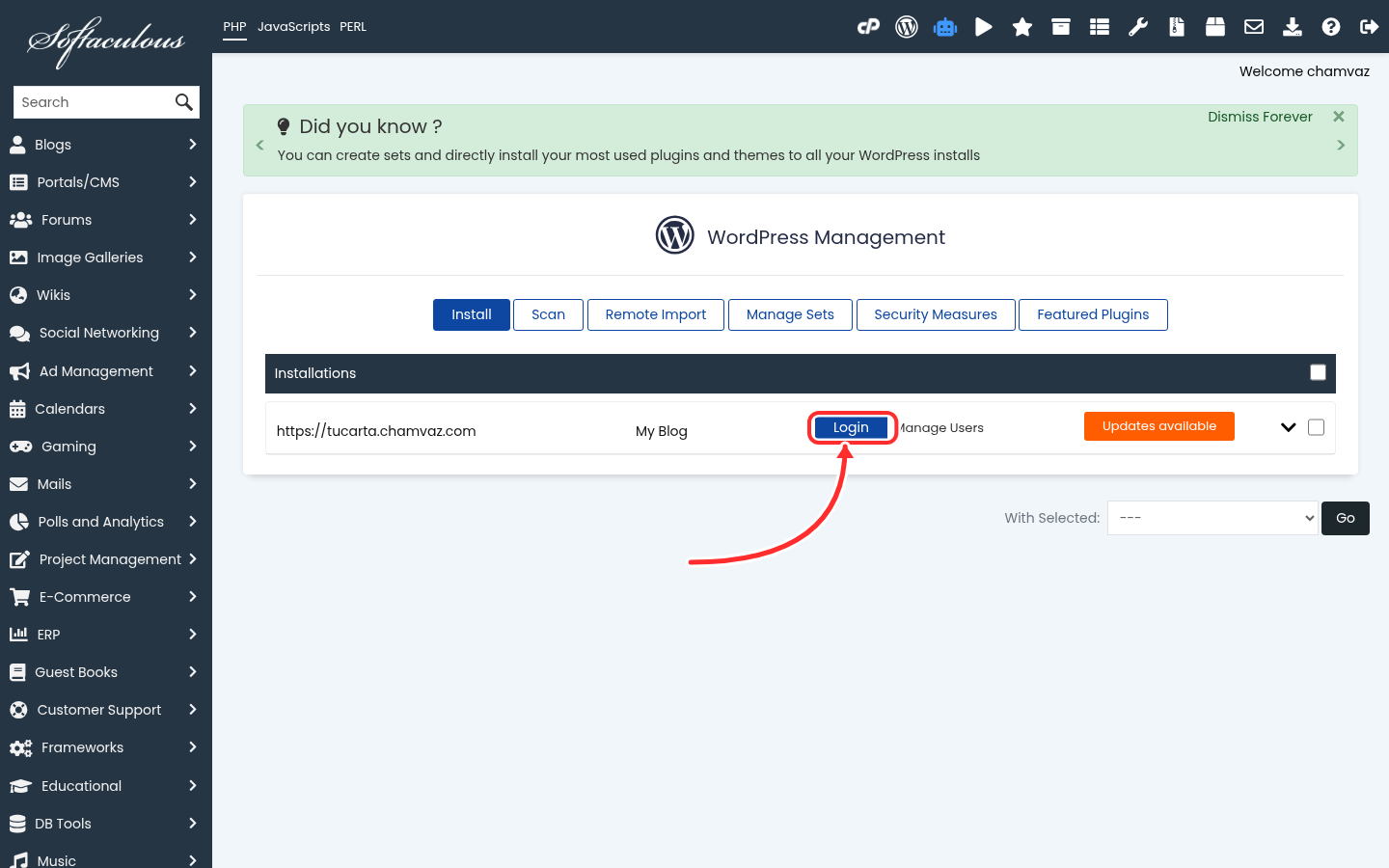Click the E-Commerce cart icon in sidebar
Image resolution: width=1389 pixels, height=868 pixels.
[19, 597]
